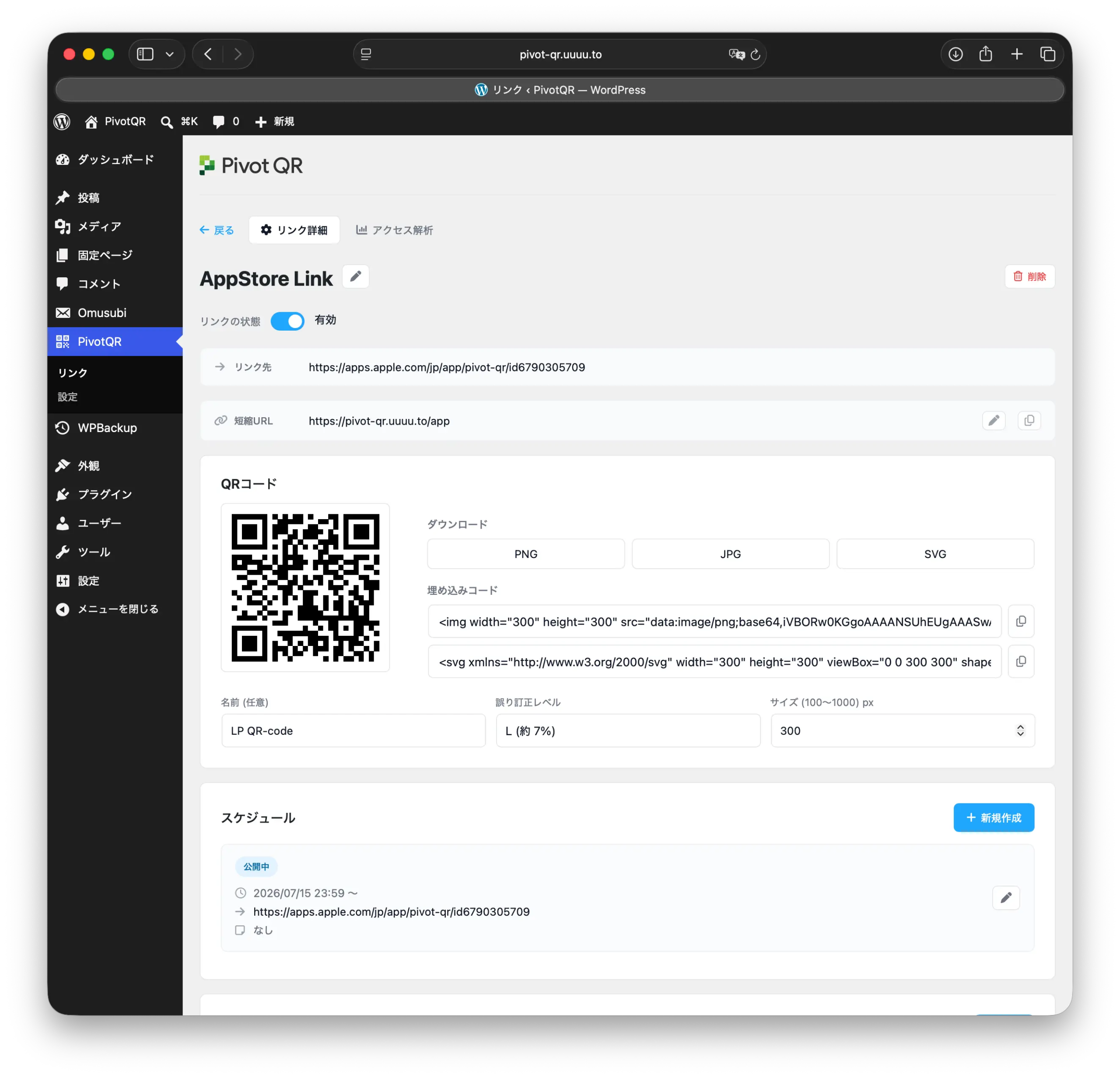Click the サイズ stepper arrows
The width and height of the screenshot is (1120, 1078).
pos(1020,731)
